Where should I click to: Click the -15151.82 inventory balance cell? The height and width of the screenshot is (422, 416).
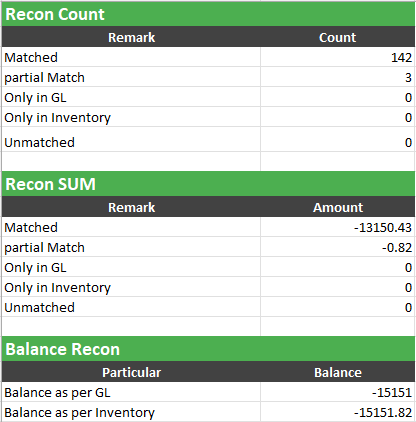tap(337, 412)
